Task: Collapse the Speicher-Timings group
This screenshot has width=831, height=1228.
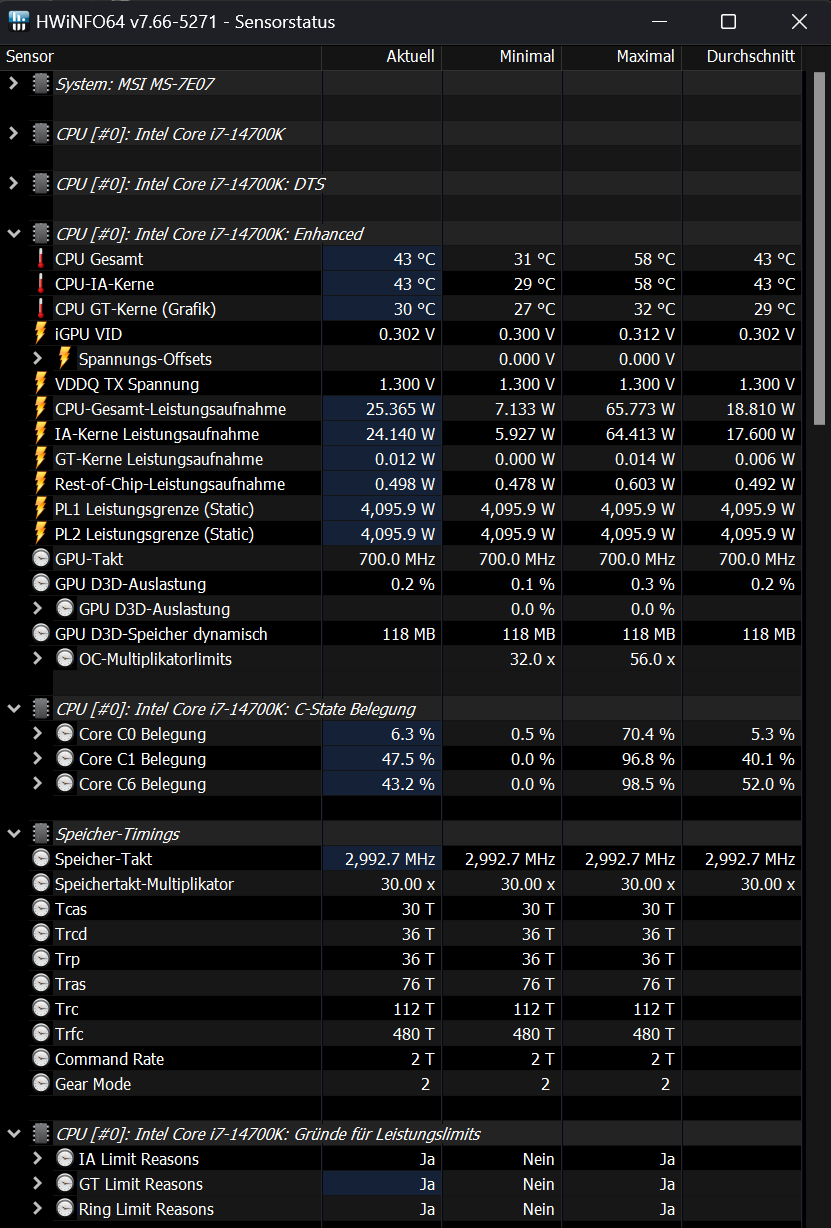Action: (14, 834)
